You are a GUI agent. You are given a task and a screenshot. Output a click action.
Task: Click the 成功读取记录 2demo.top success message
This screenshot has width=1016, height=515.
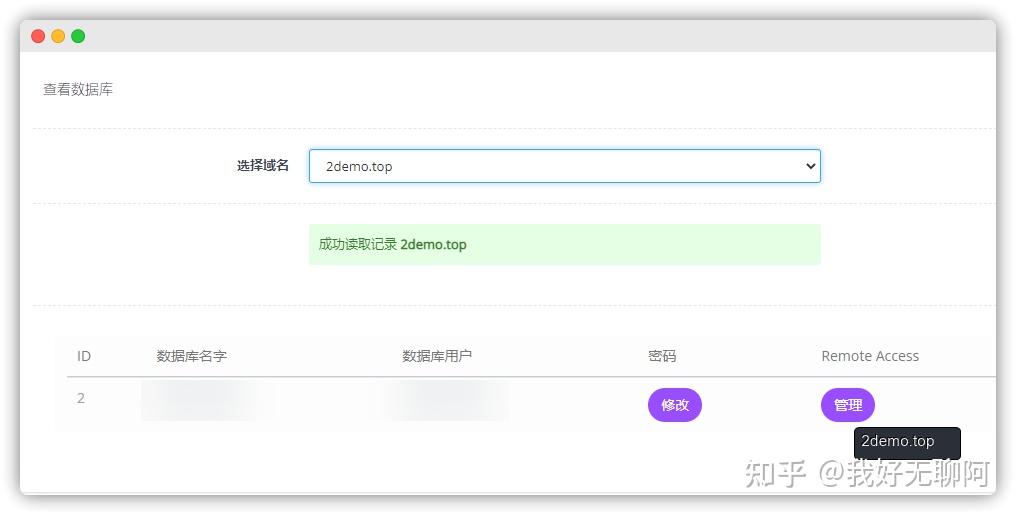tap(564, 244)
